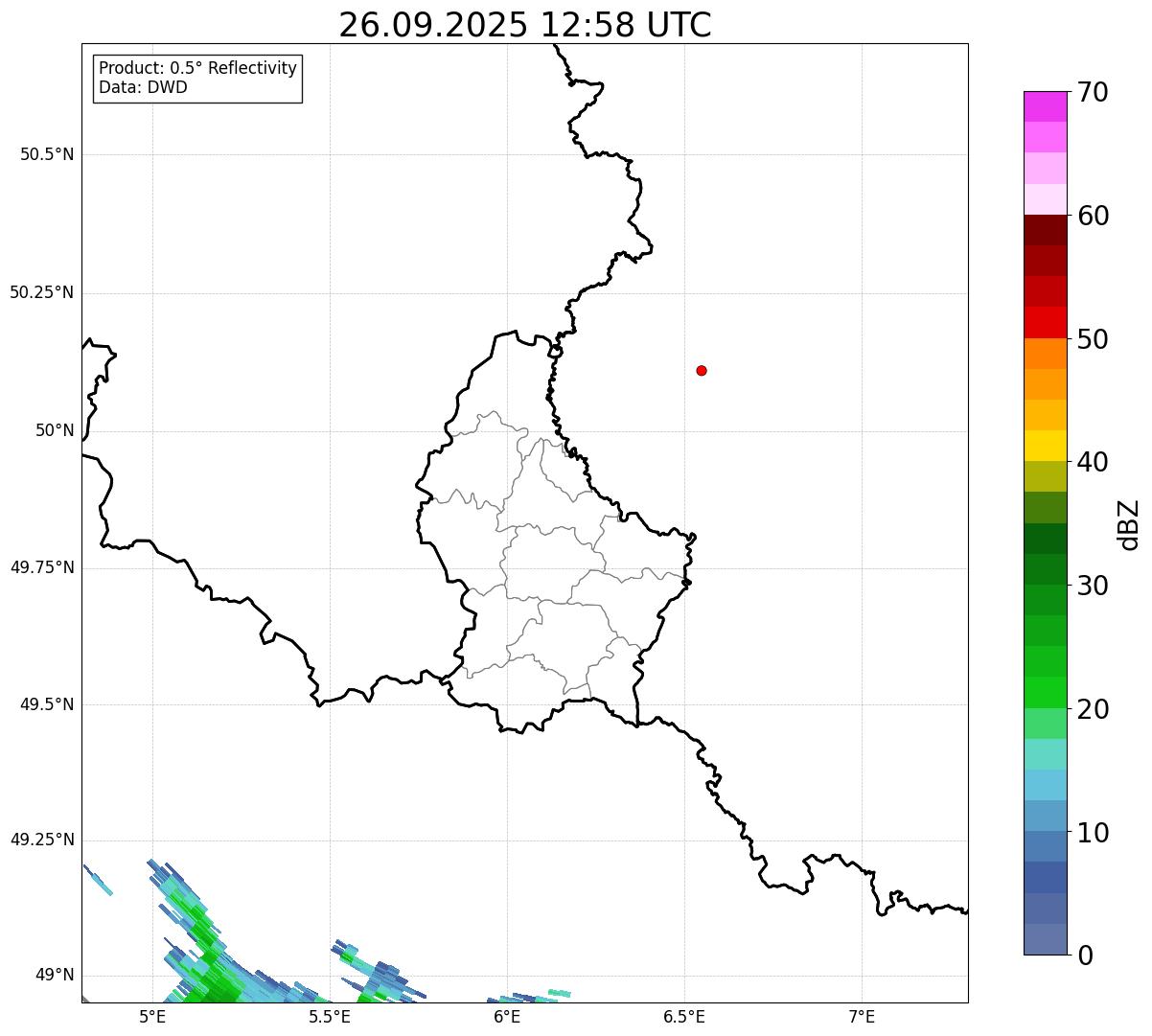Click the bright red colorbar swatch at 50 dBZ
Screen dimensions: 1152x1036
click(x=1045, y=323)
